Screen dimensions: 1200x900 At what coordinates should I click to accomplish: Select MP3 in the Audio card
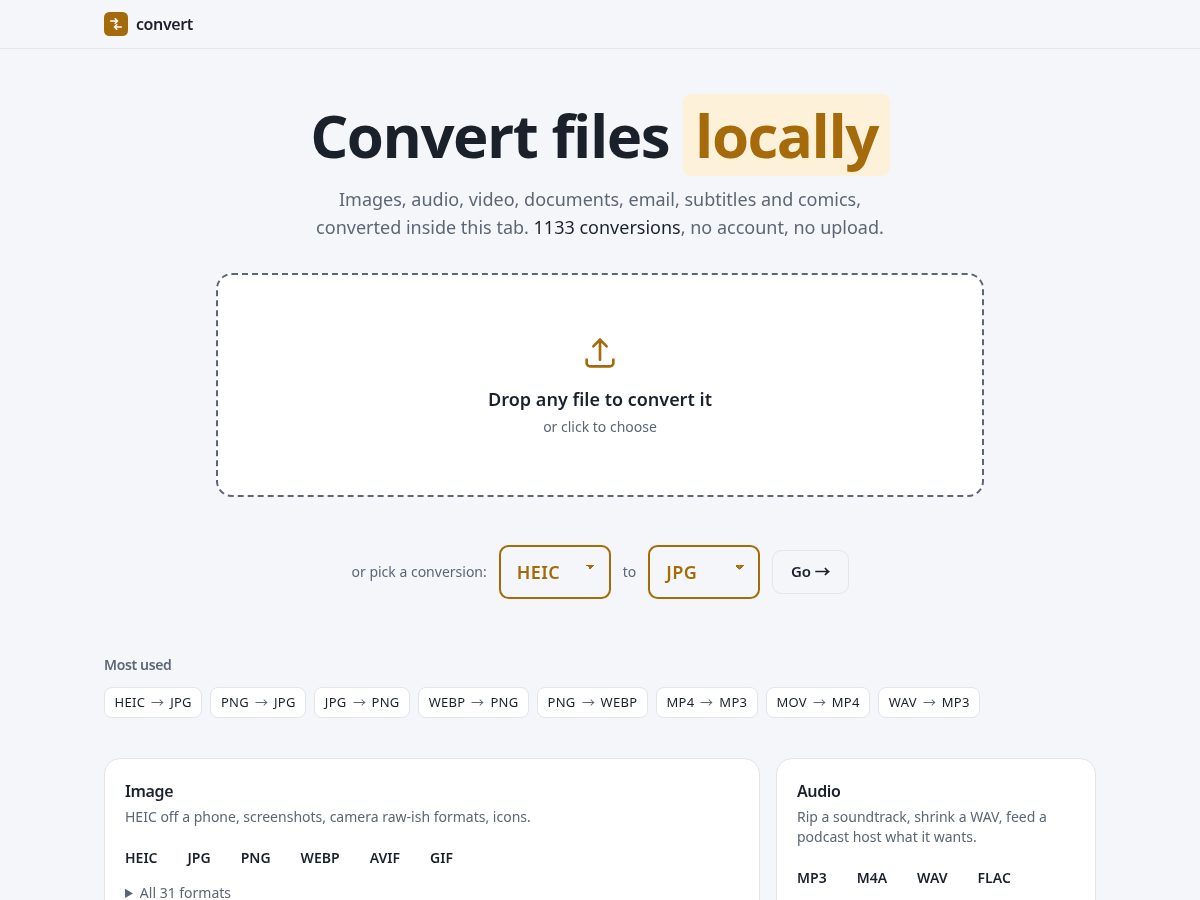click(812, 878)
